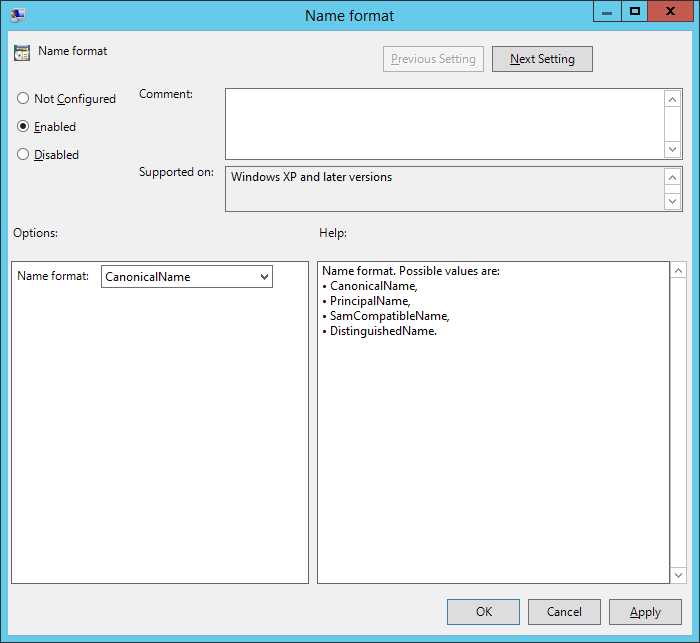Click the window system icon in title bar
This screenshot has width=700, height=643.
pos(18,15)
